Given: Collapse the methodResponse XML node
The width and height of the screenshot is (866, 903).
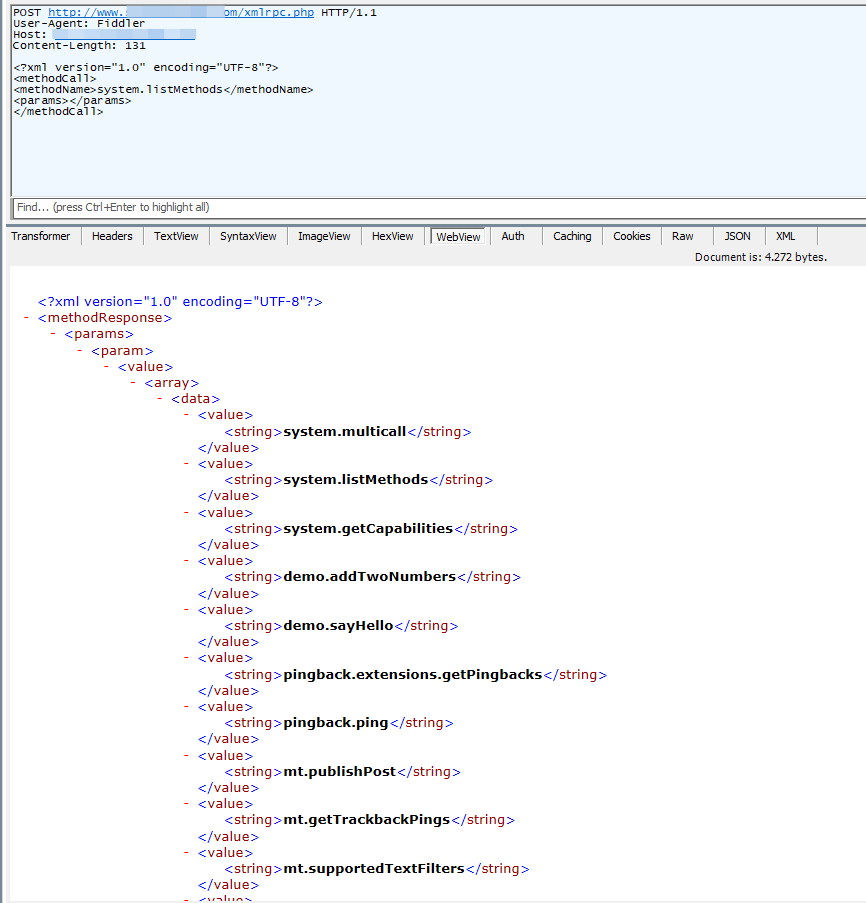Looking at the screenshot, I should coord(25,318).
